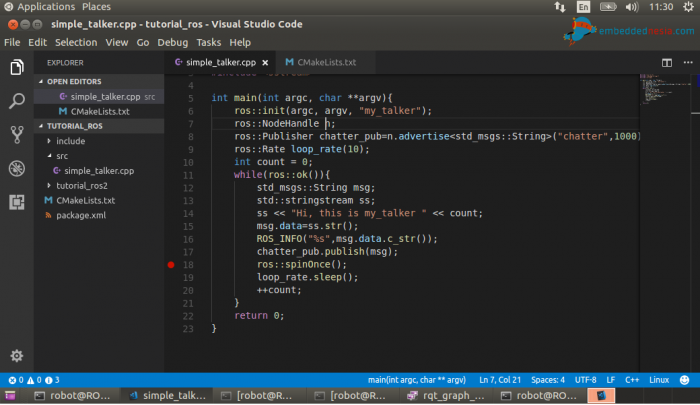Open the Selection menu

pyautogui.click(x=76, y=42)
